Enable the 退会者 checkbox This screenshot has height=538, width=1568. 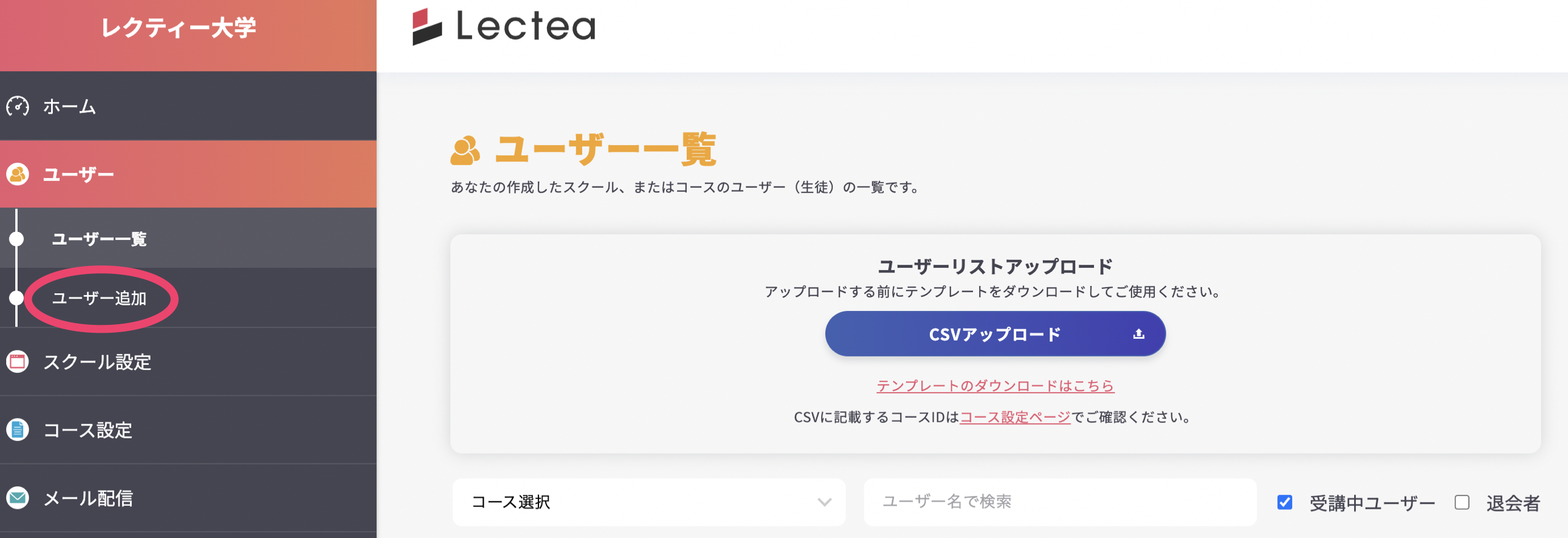point(1462,502)
